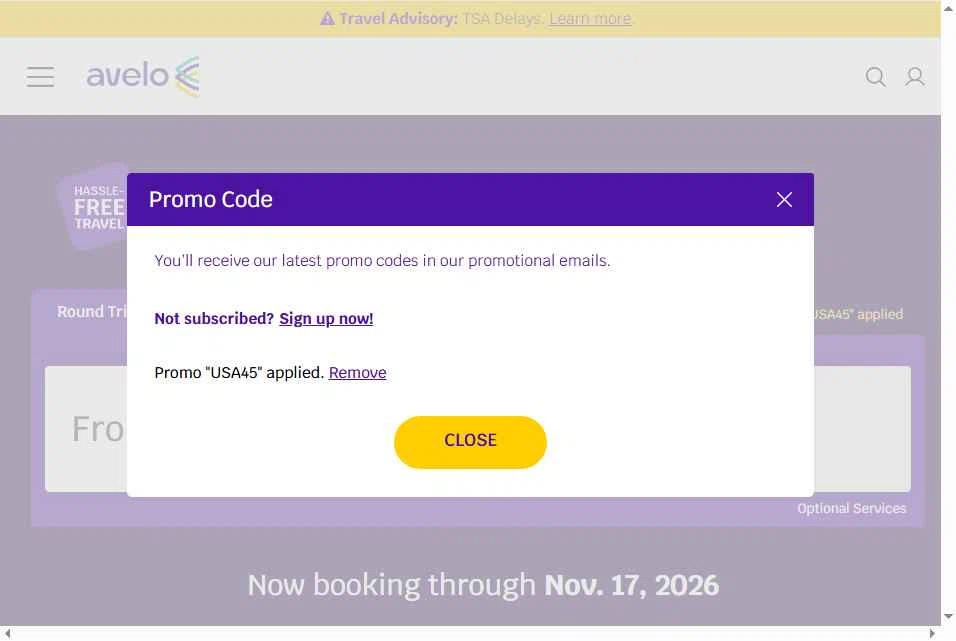Screen dimensions: 956x641
Task: Click the Avelo logo
Action: click(143, 76)
